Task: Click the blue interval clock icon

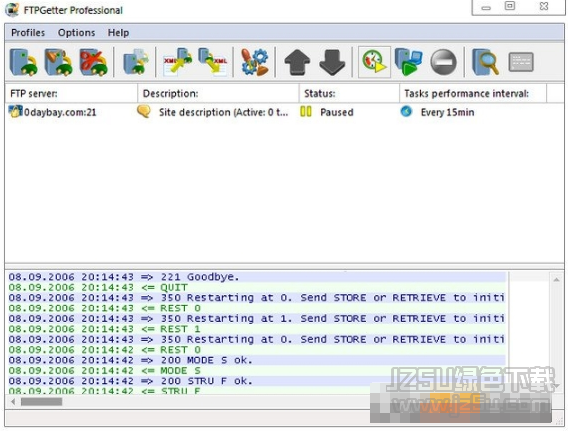Action: click(406, 111)
